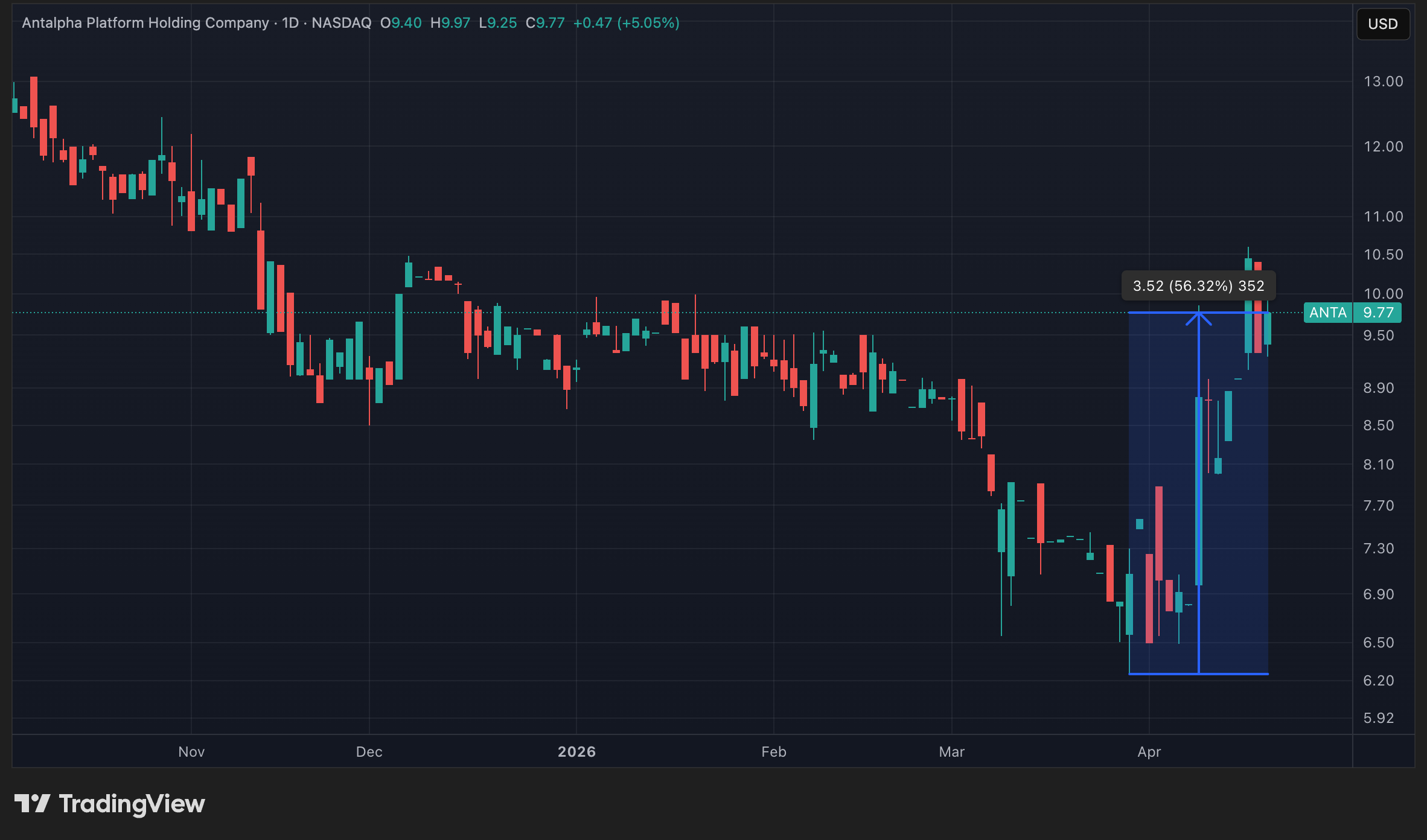Image resolution: width=1427 pixels, height=840 pixels.
Task: Click the 1D interval in the header
Action: (290, 23)
